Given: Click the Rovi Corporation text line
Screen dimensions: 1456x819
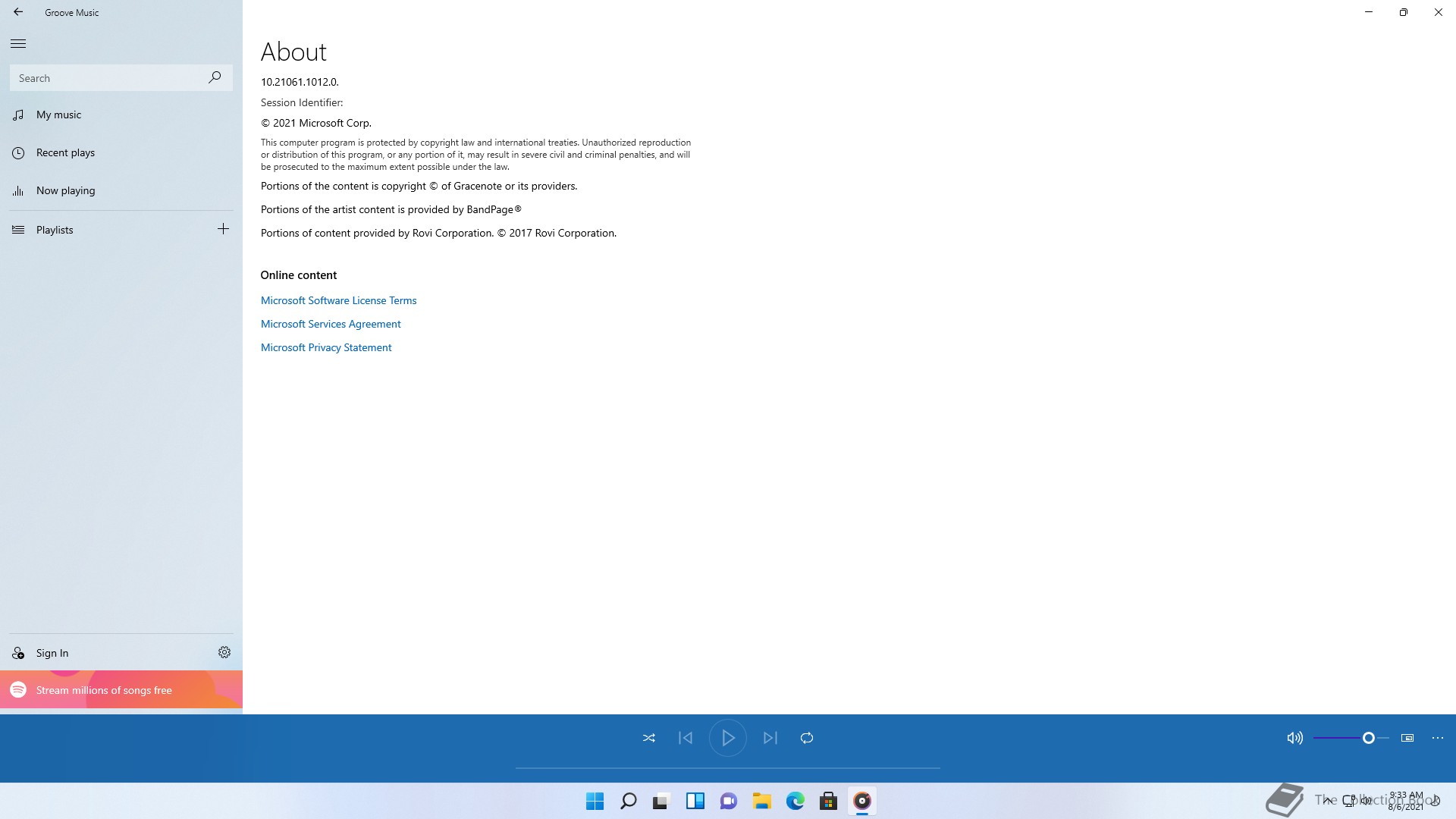Looking at the screenshot, I should [438, 233].
